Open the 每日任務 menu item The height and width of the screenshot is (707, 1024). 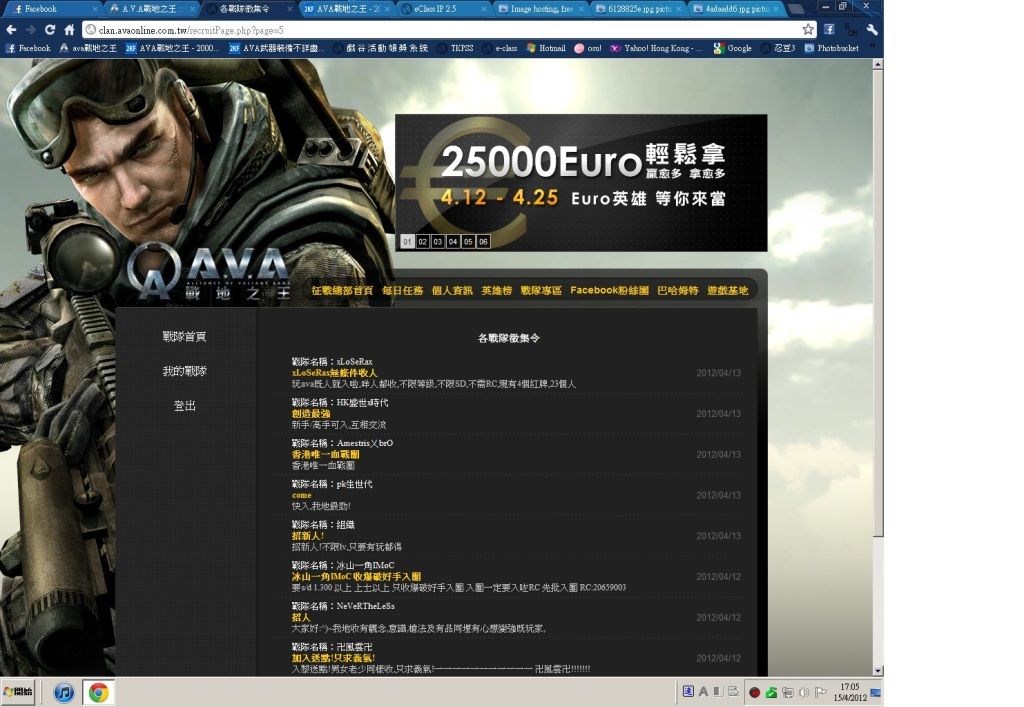pos(402,291)
